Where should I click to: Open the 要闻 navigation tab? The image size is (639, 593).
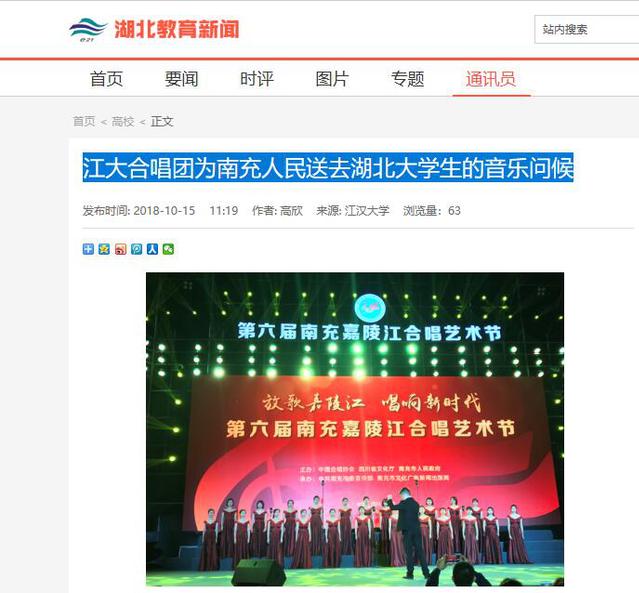[x=181, y=79]
